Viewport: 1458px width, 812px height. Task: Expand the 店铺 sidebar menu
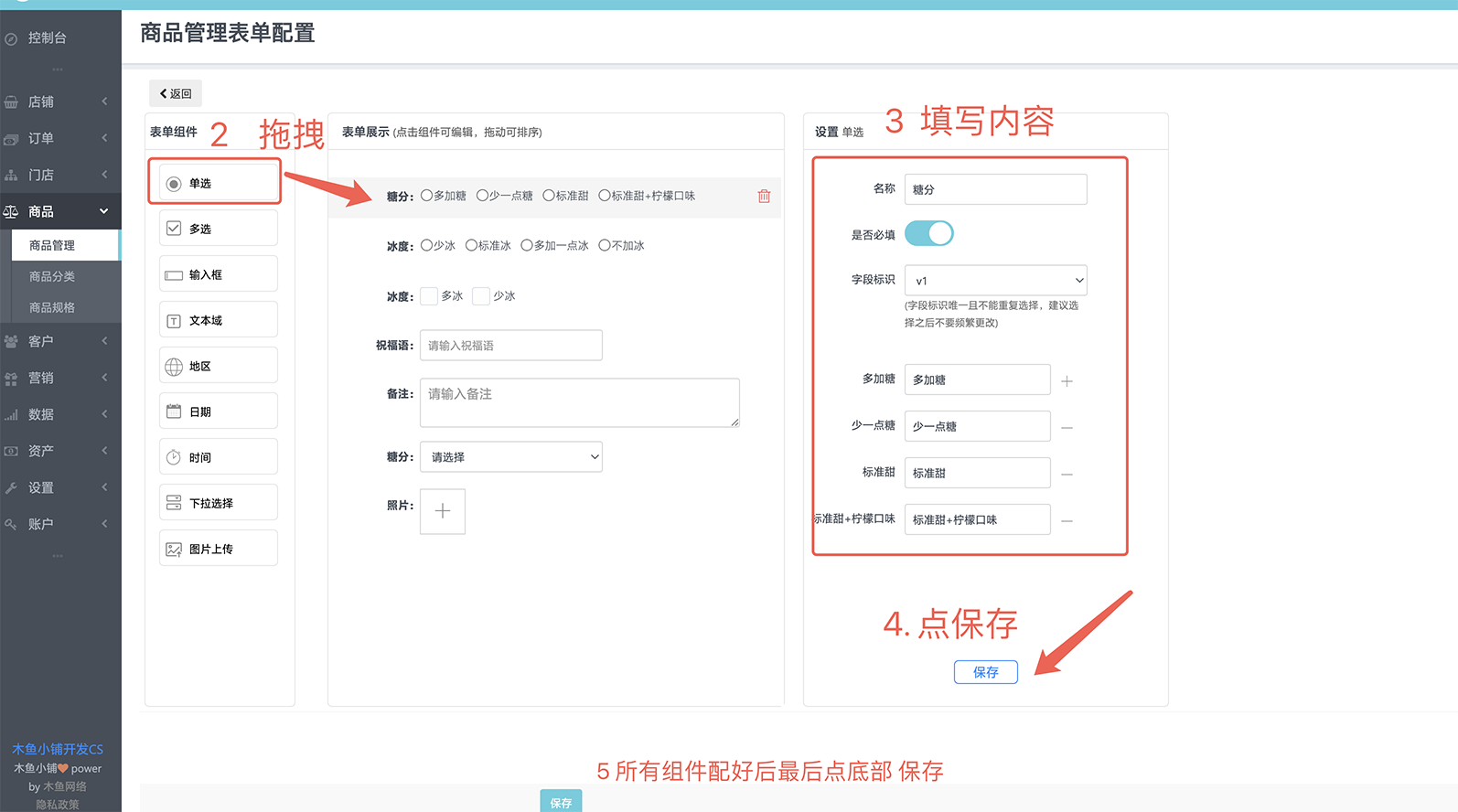coord(60,101)
